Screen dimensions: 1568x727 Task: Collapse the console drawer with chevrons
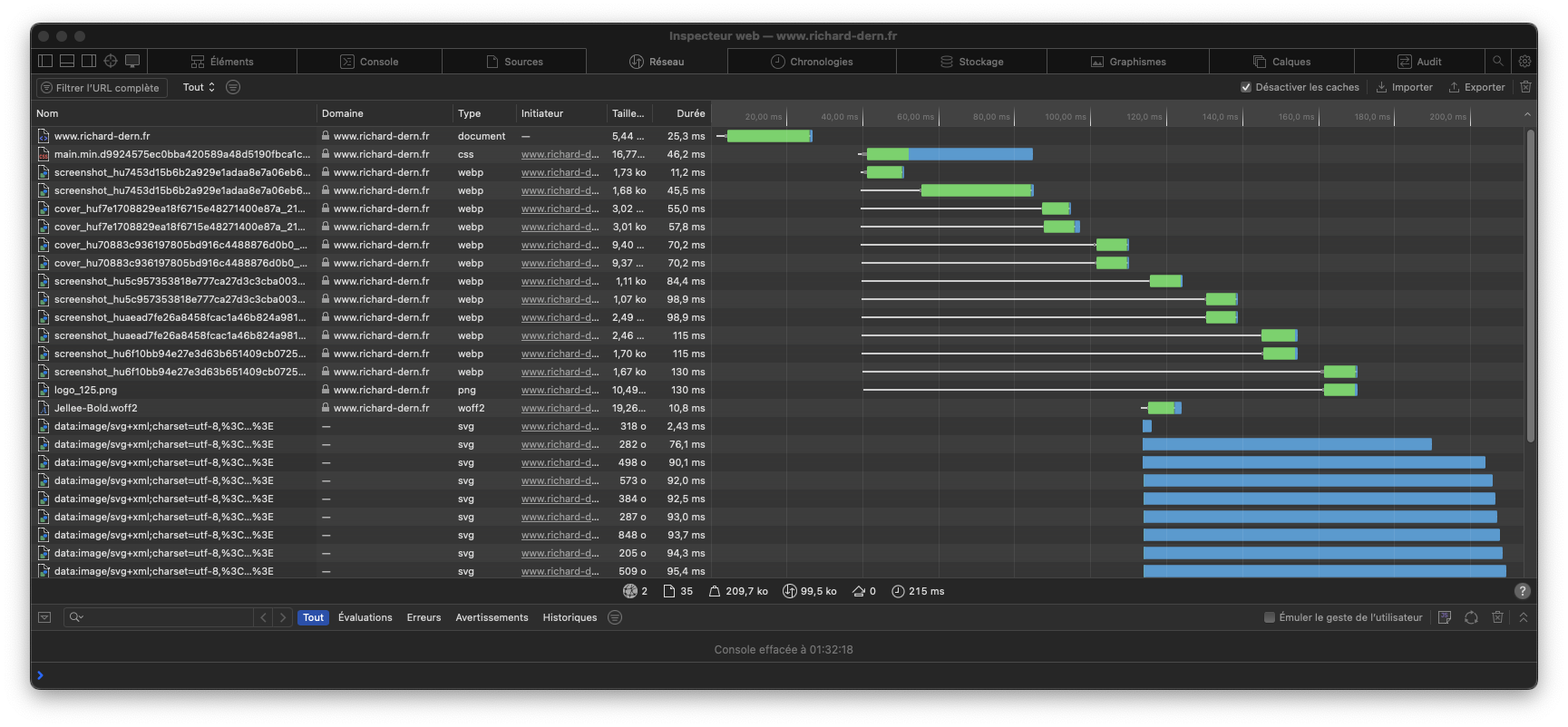coord(1524,617)
